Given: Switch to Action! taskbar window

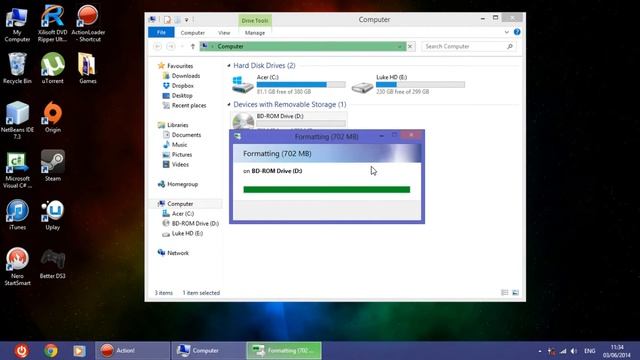Looking at the screenshot, I should (132, 351).
